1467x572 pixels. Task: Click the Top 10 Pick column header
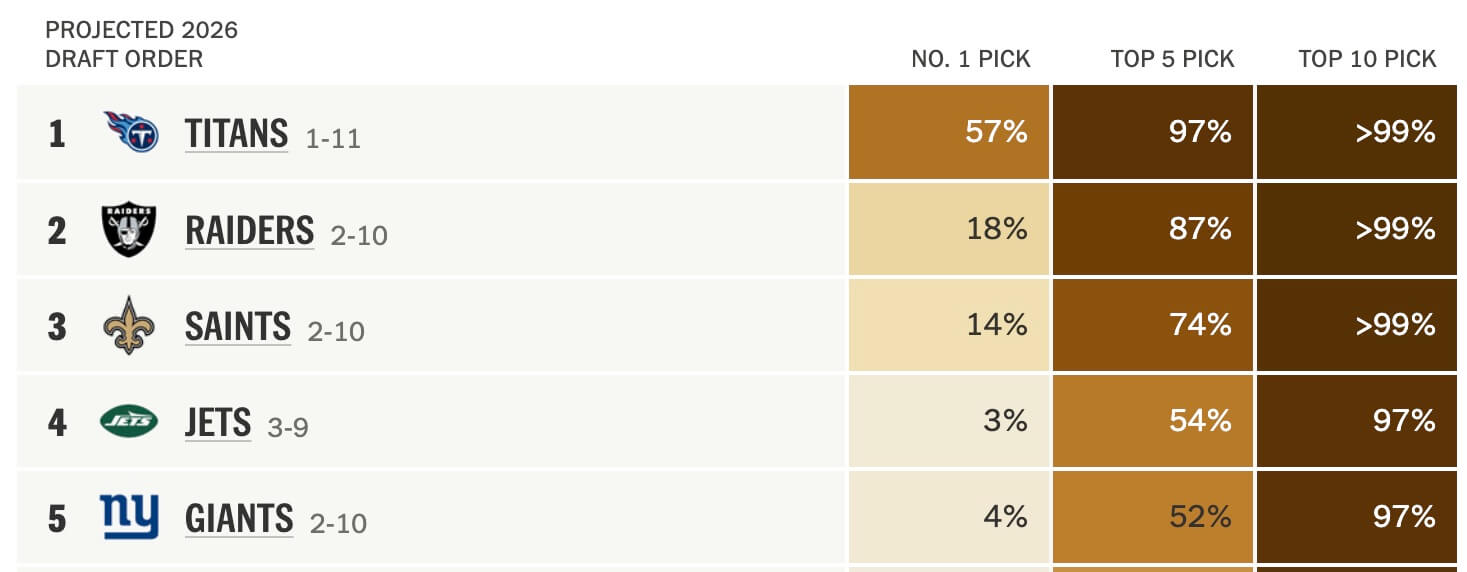tap(1367, 59)
